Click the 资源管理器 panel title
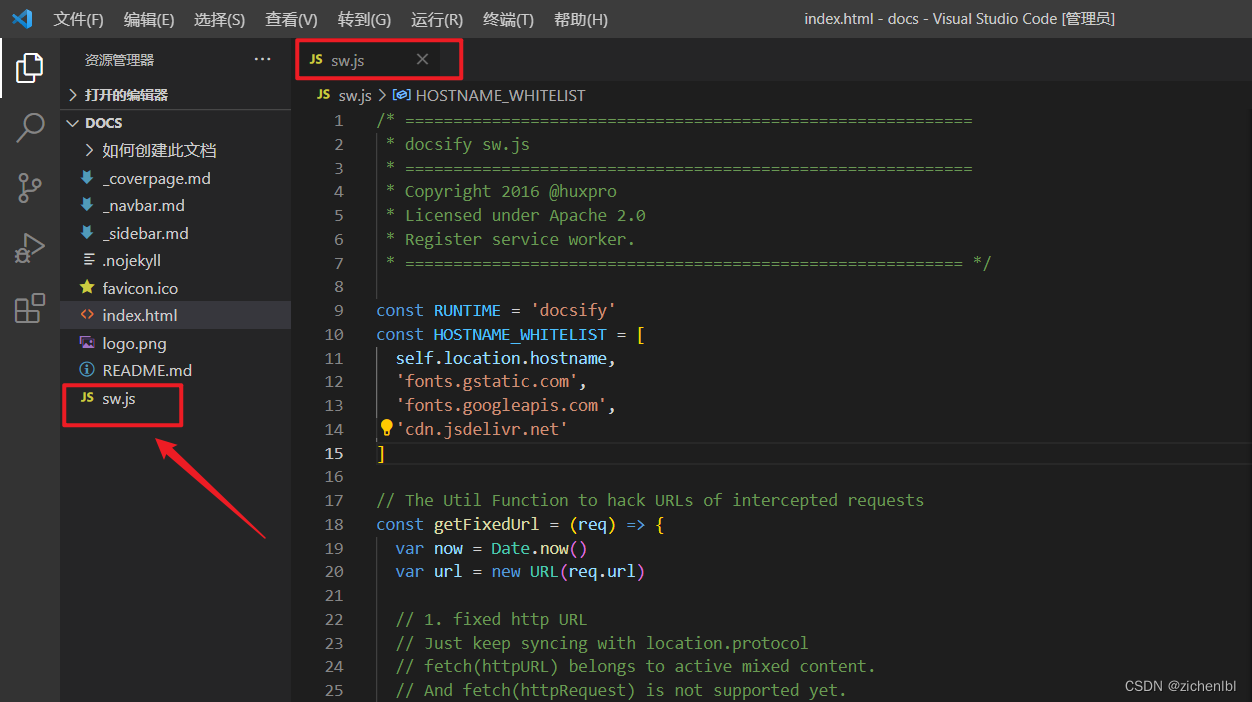 [120, 60]
